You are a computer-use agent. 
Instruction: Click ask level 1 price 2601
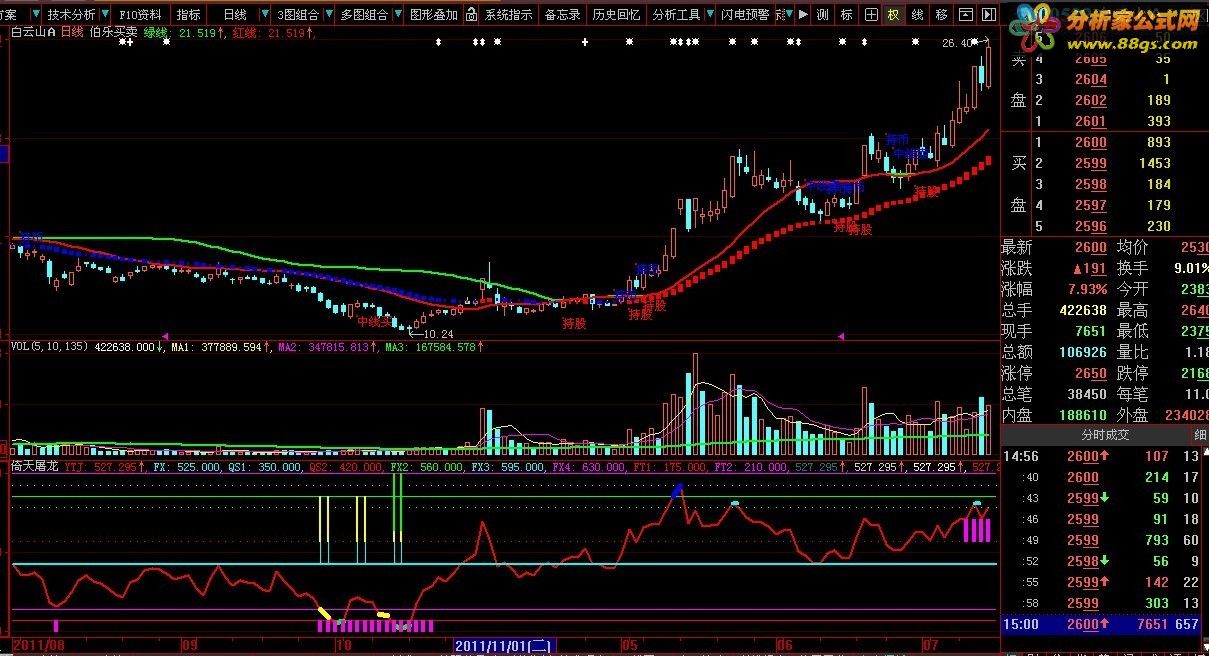[x=1090, y=121]
